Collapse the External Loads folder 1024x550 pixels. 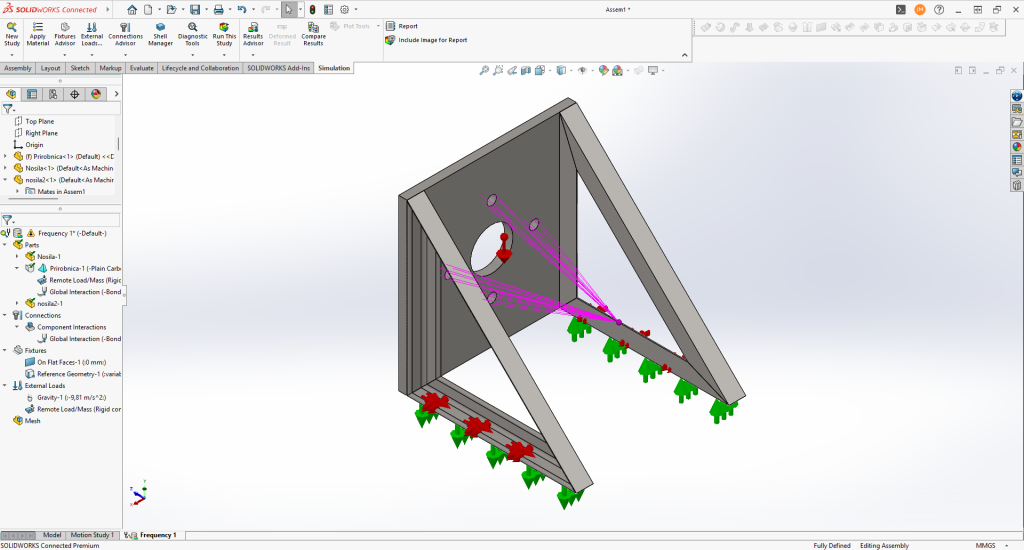click(5, 386)
